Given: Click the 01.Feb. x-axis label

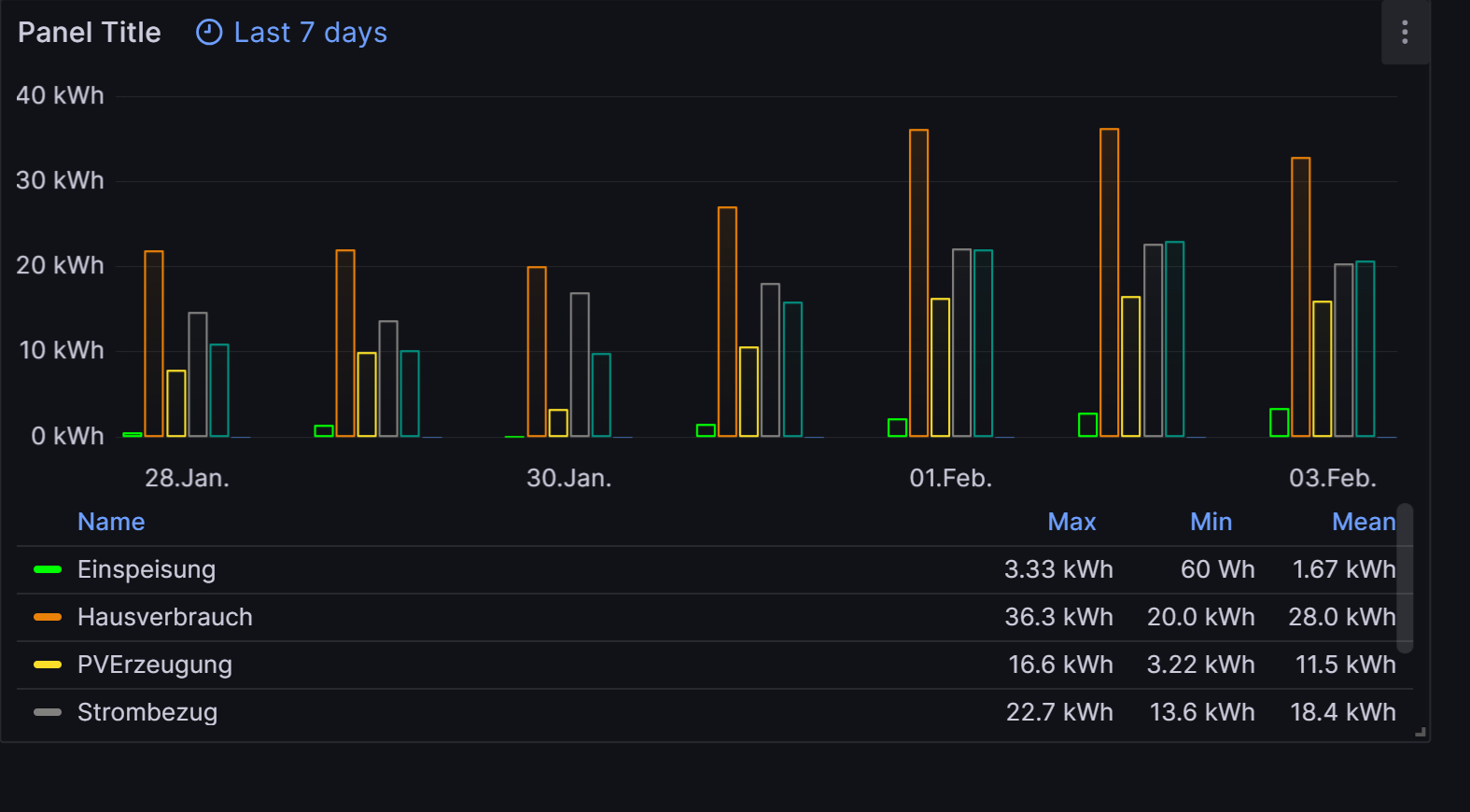Looking at the screenshot, I should point(951,478).
